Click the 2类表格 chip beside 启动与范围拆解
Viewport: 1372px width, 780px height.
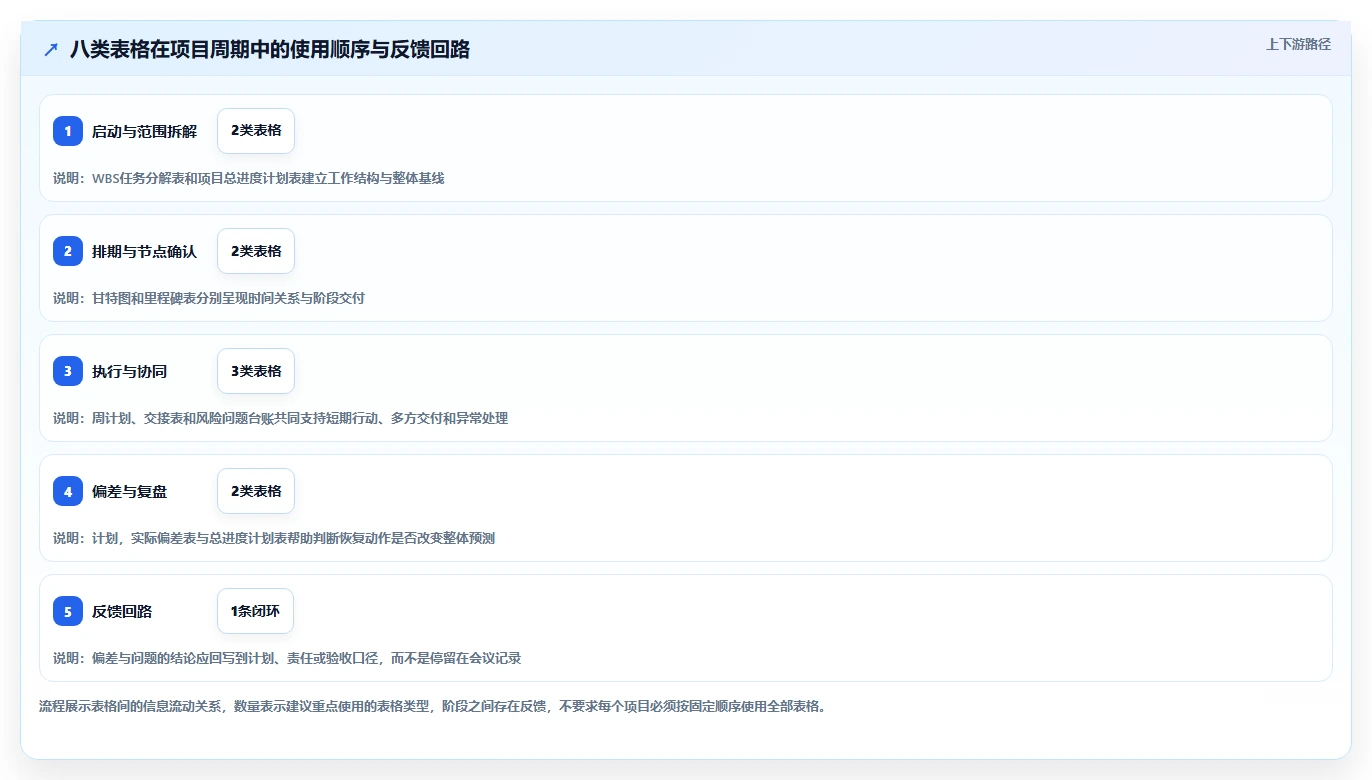[256, 131]
